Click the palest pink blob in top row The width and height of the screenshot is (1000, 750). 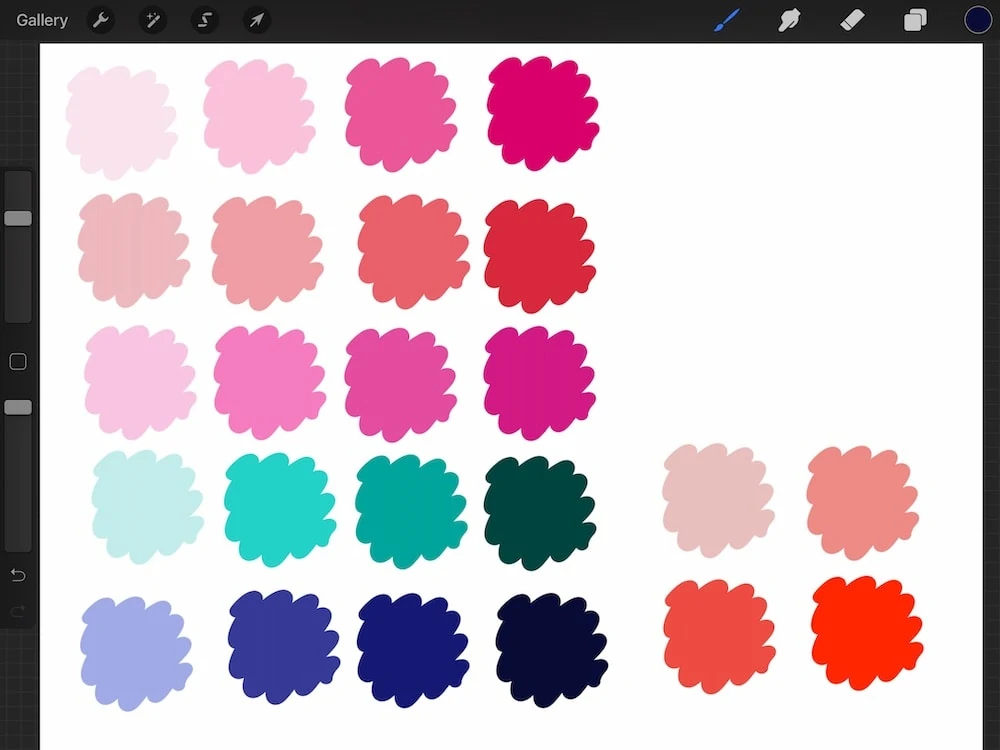pos(121,122)
